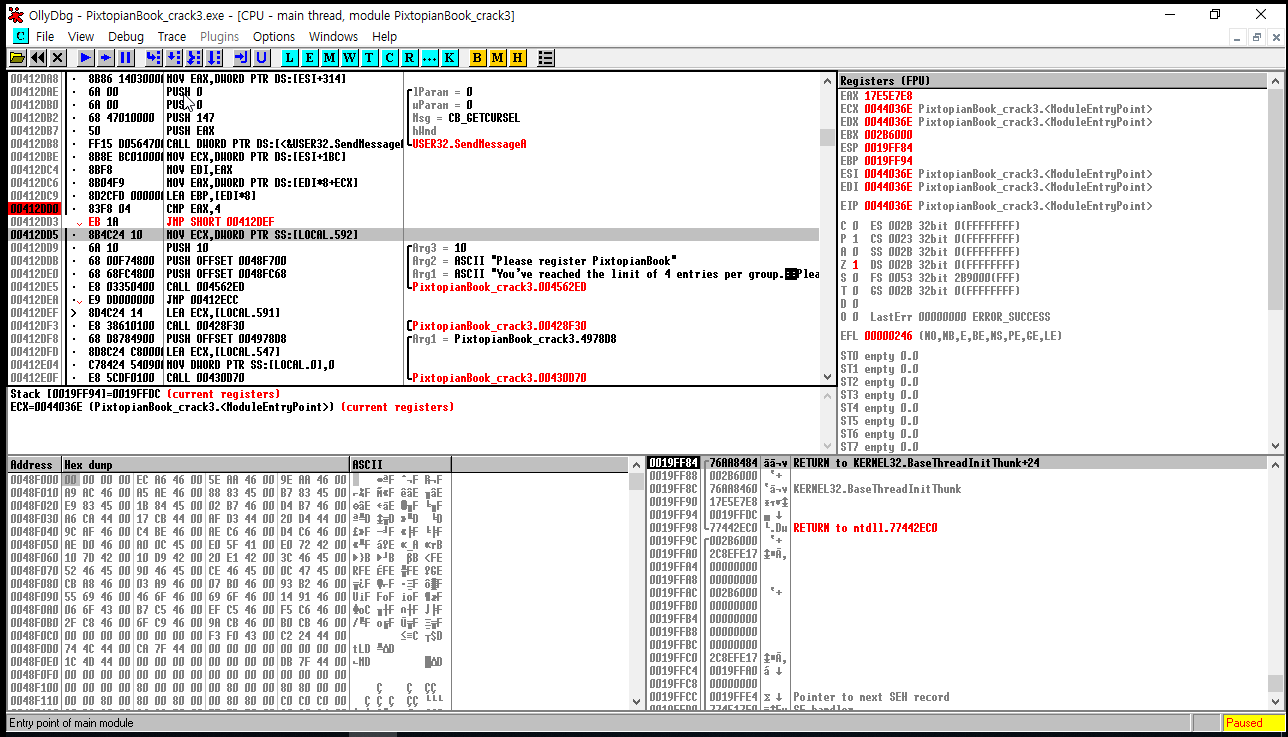Select stack address 0019FF84
The height and width of the screenshot is (737, 1288).
point(674,463)
